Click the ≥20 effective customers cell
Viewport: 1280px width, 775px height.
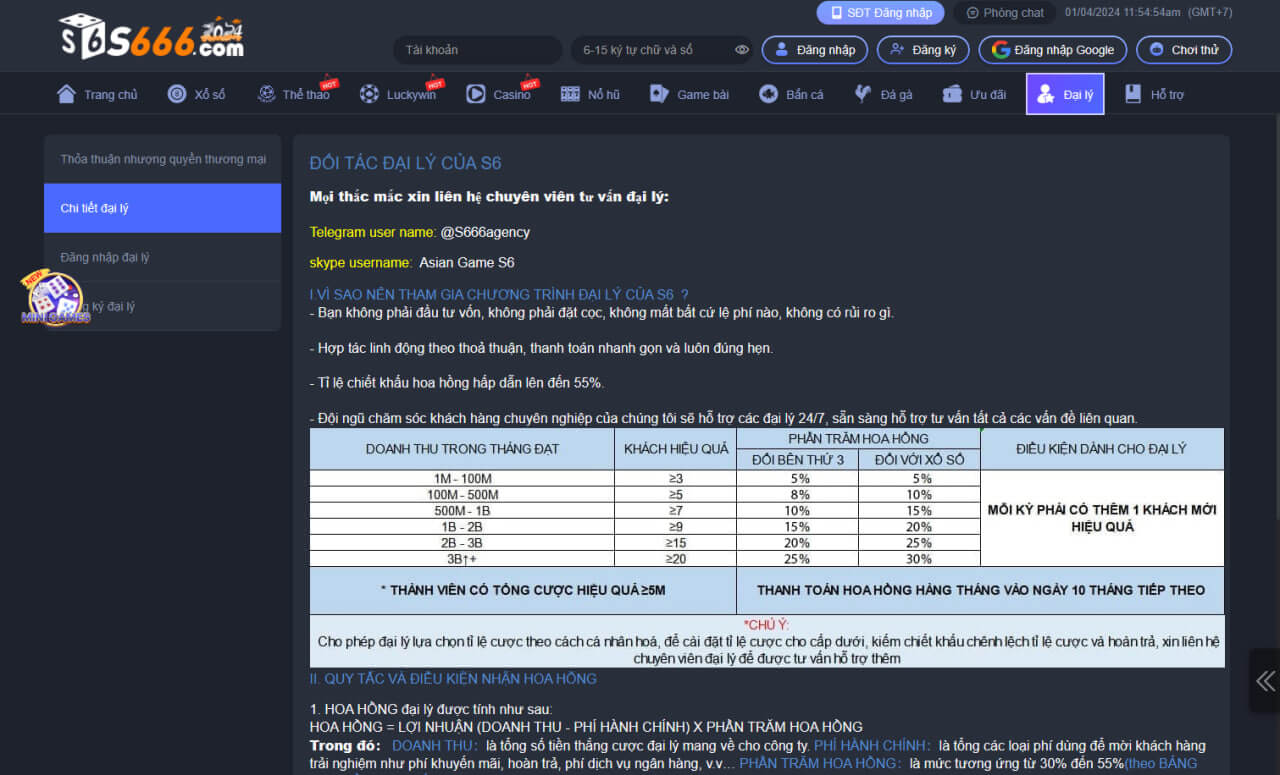click(676, 558)
